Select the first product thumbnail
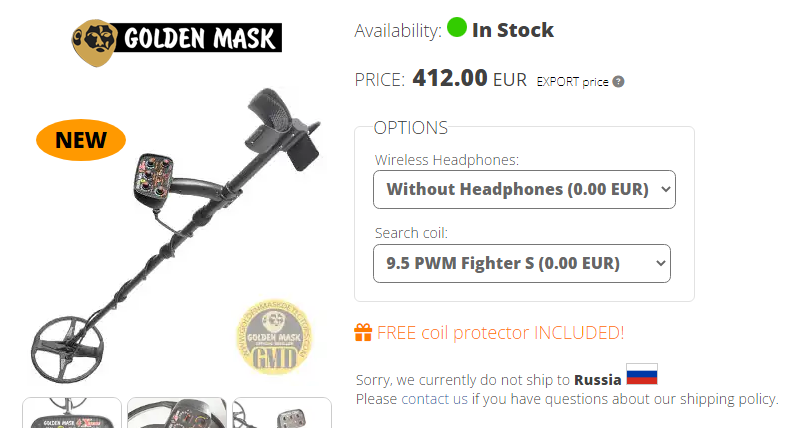Viewport: 788px width, 428px height. (x=72, y=413)
